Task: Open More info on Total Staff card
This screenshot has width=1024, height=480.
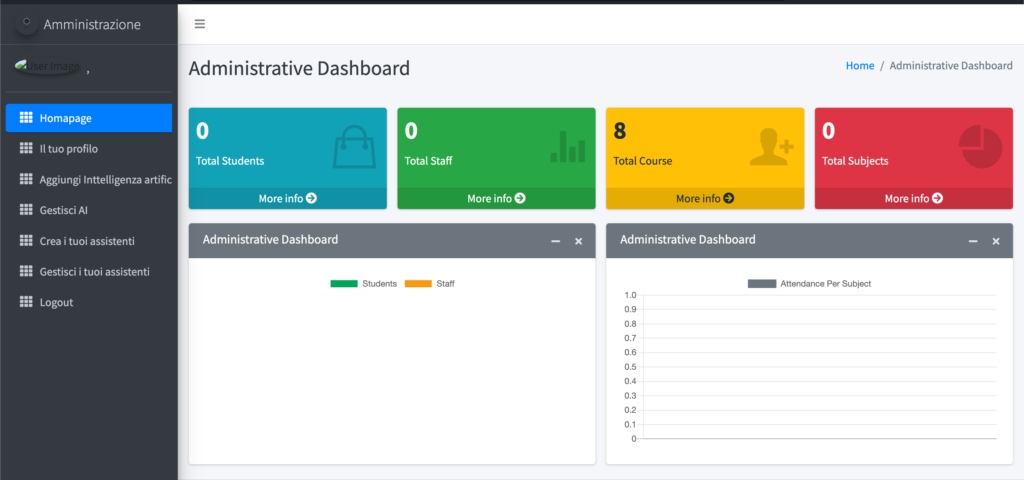Action: coord(496,199)
